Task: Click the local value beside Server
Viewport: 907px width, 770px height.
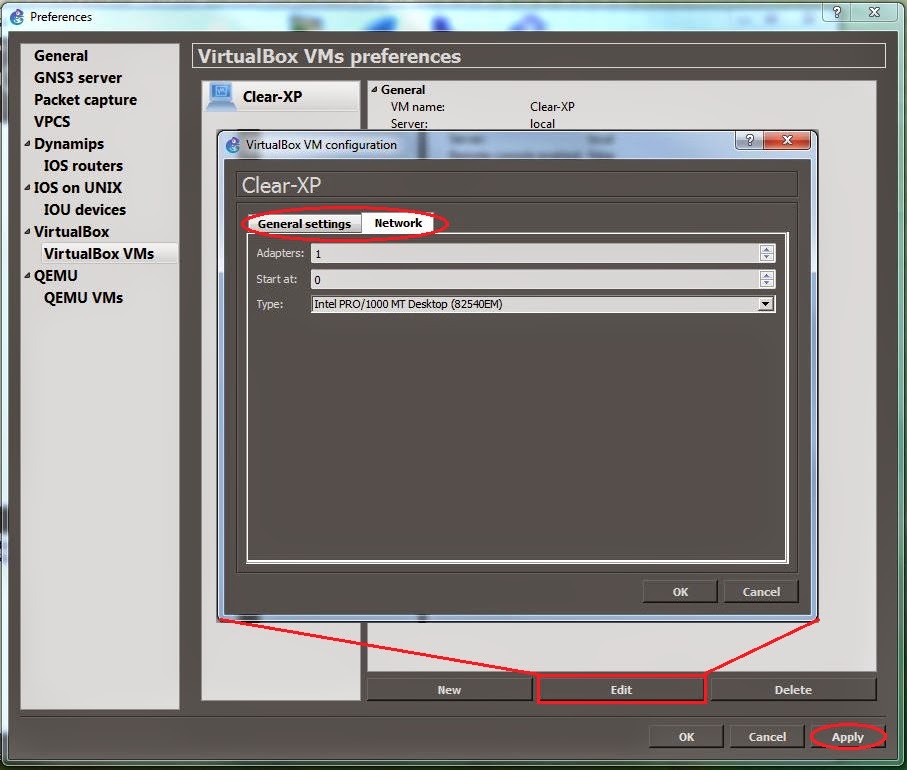Action: coord(542,123)
